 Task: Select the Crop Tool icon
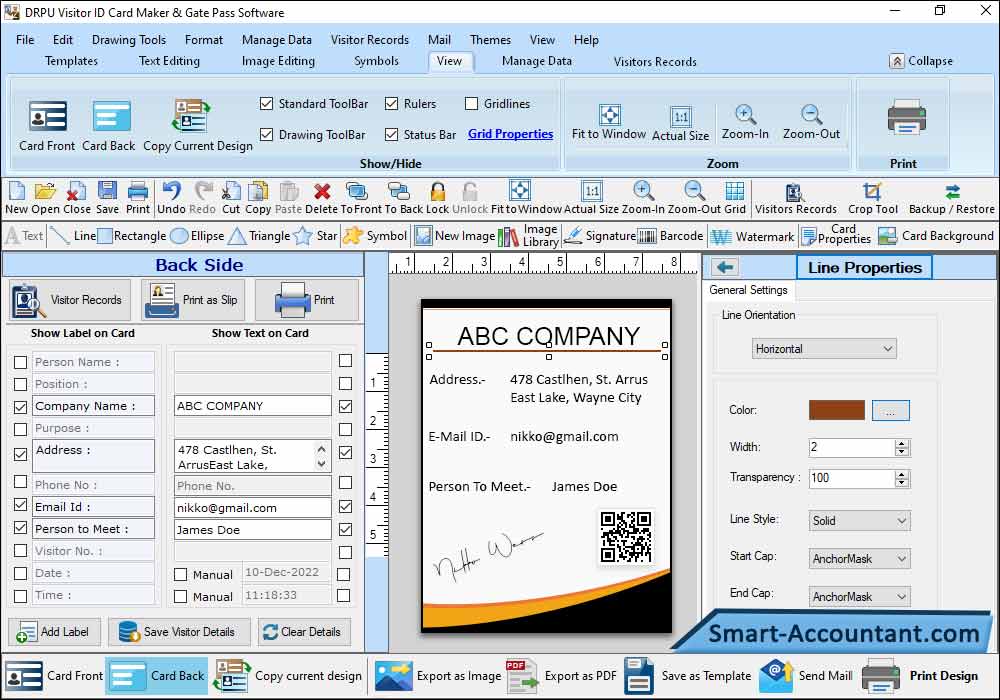click(x=872, y=191)
